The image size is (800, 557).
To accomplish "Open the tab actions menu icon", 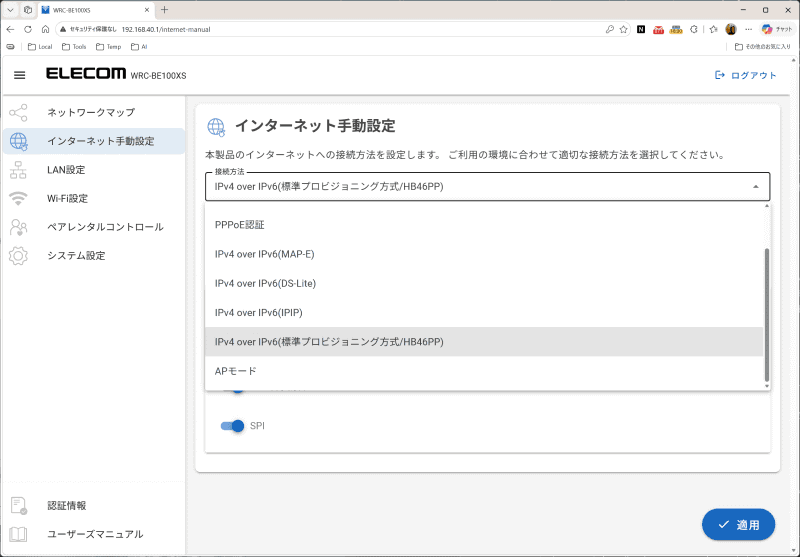I will click(28, 10).
